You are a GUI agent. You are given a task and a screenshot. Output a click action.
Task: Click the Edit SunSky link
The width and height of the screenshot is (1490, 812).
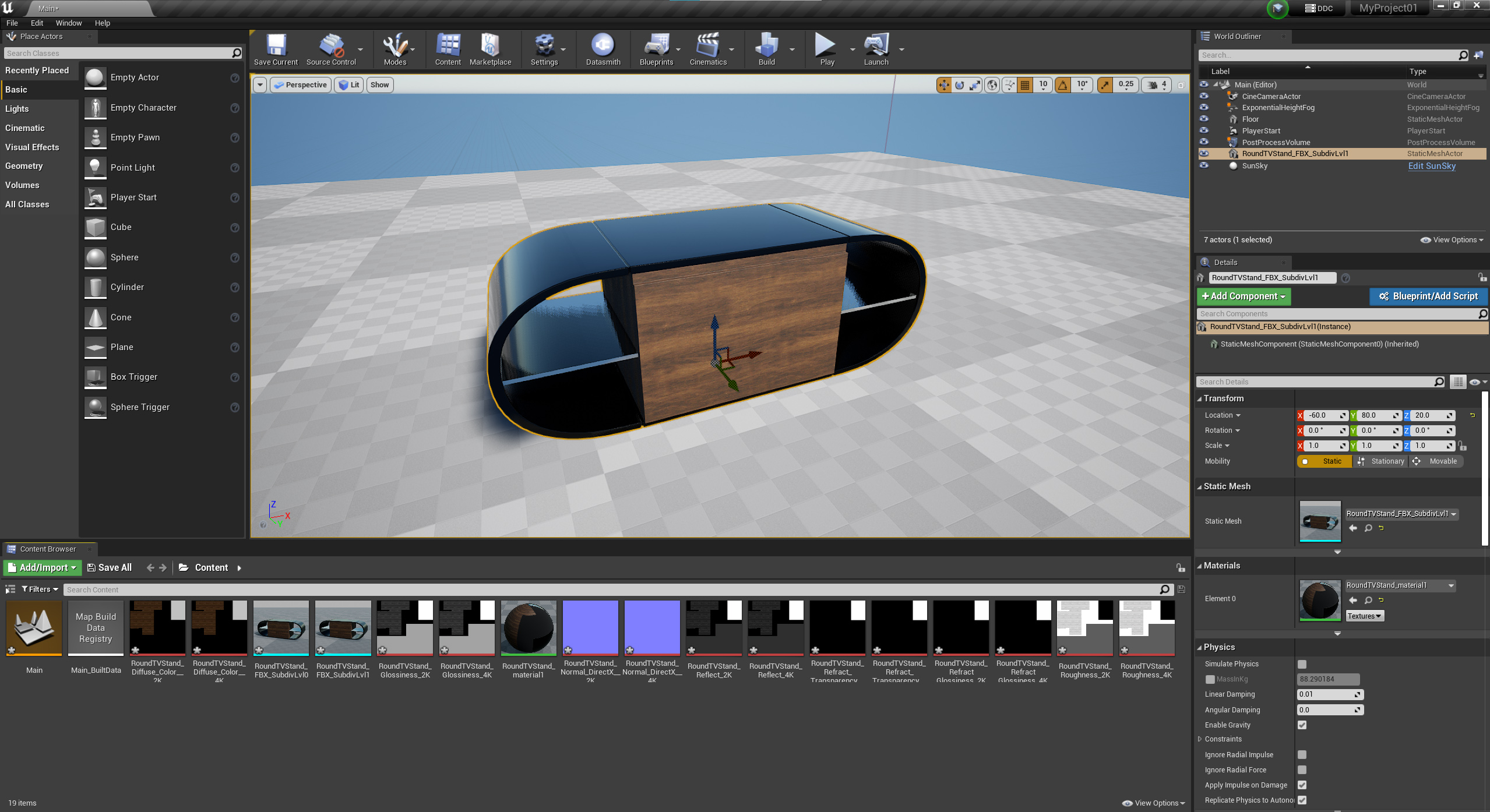pos(1431,166)
